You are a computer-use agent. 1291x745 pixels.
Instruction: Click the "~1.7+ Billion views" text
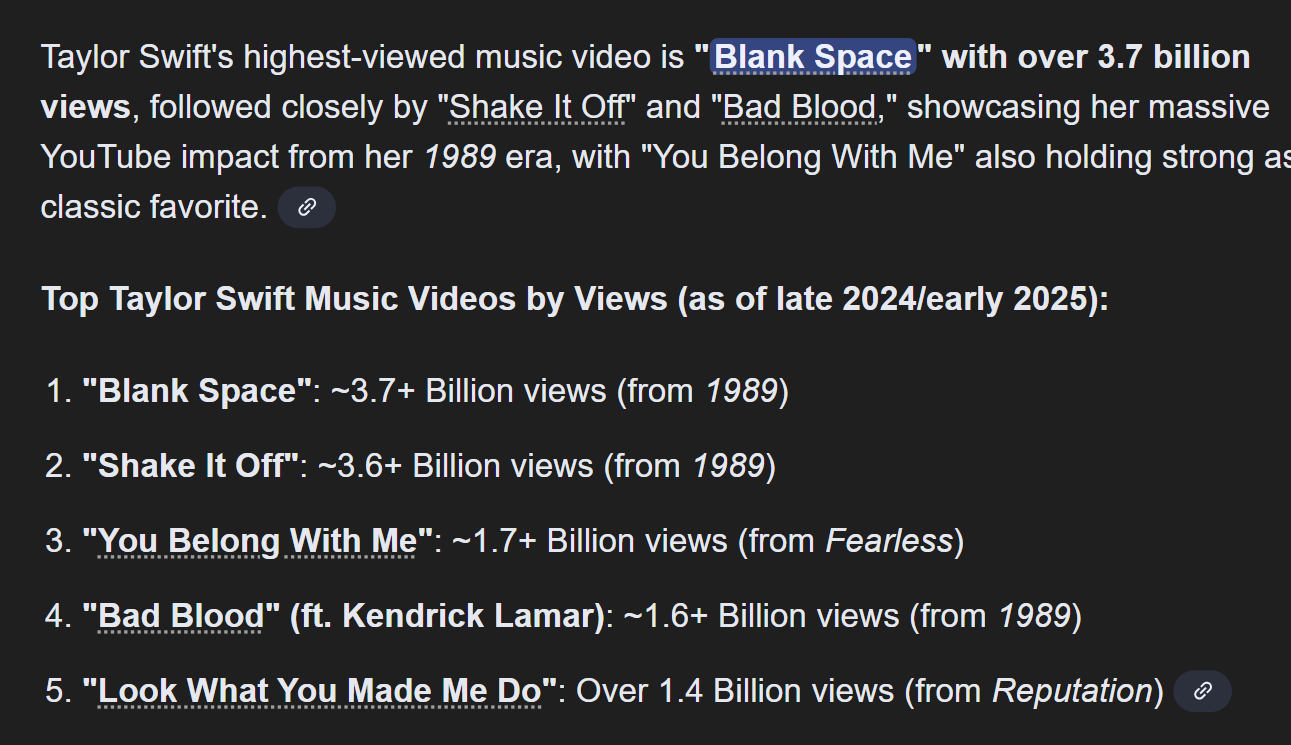click(590, 541)
